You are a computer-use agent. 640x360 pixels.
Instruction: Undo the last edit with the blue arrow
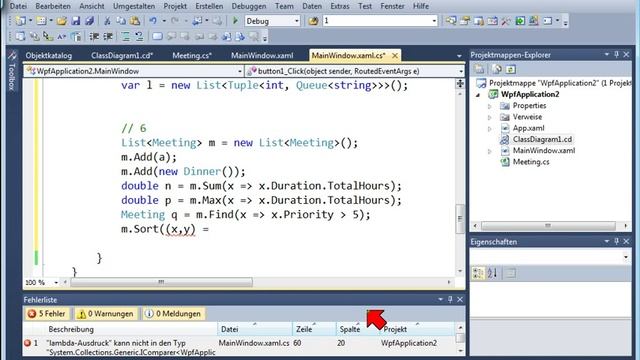point(153,21)
